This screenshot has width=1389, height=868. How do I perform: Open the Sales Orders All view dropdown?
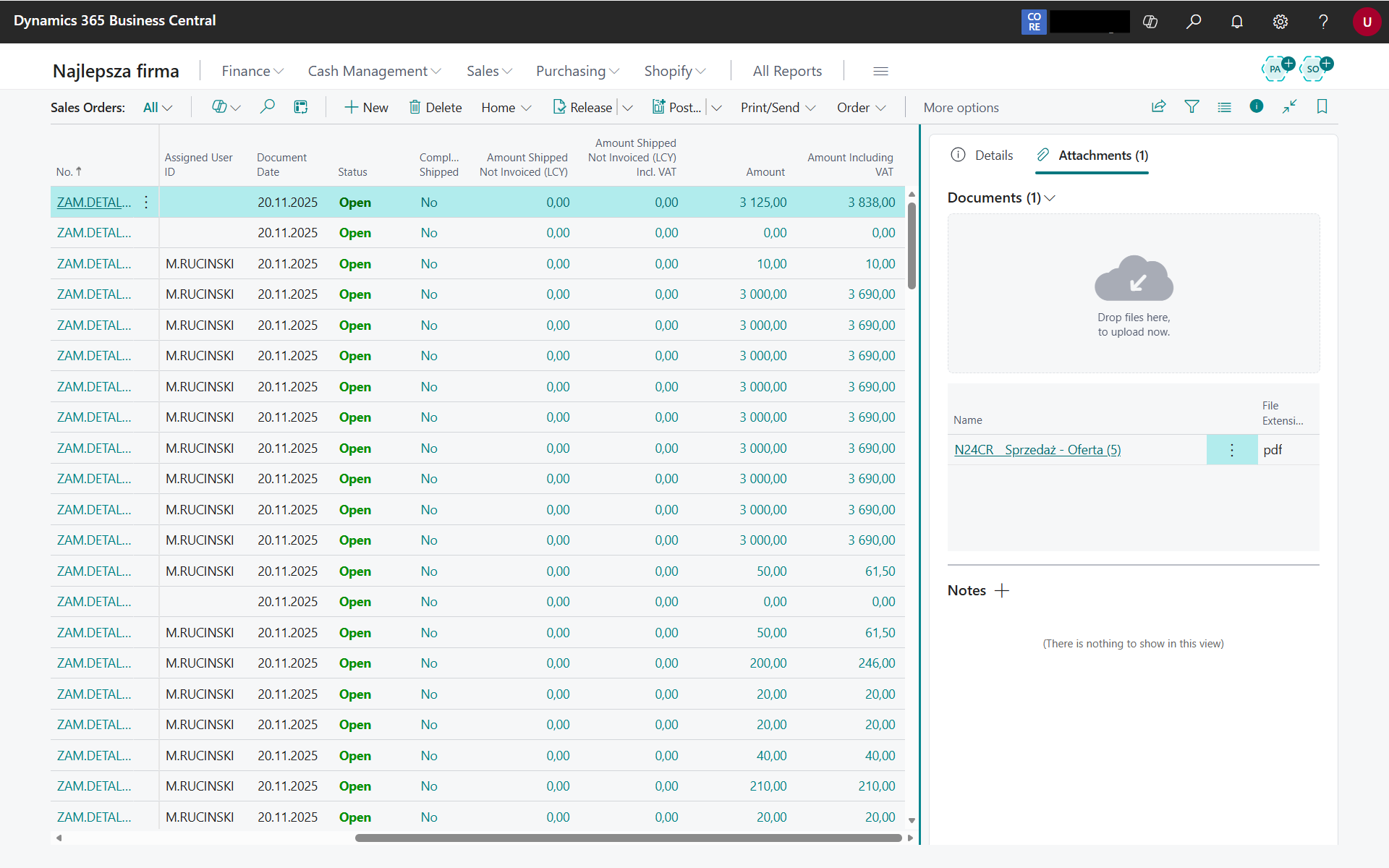[x=158, y=108]
